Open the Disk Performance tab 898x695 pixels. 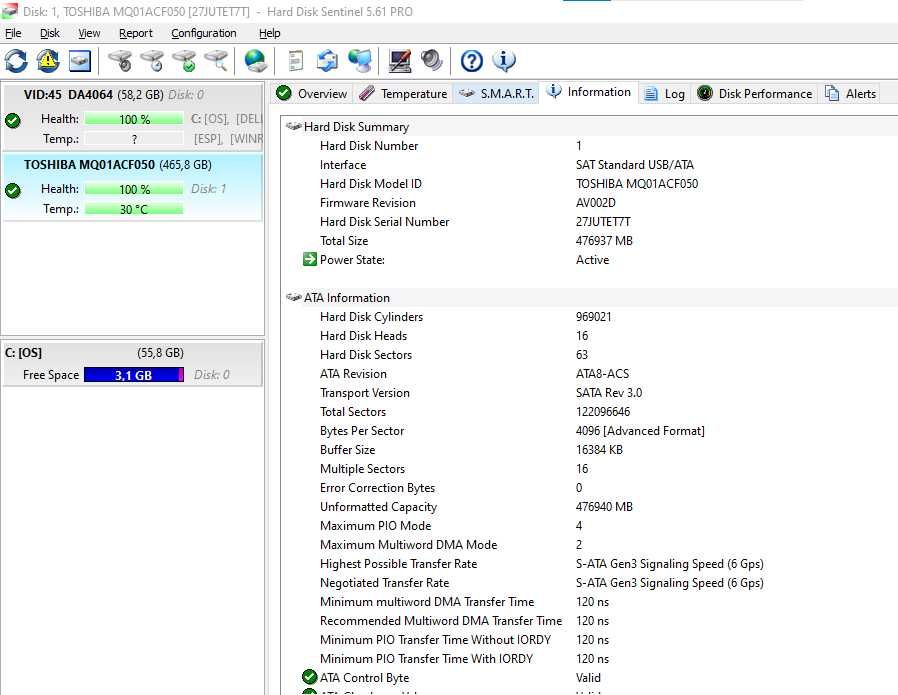(755, 93)
